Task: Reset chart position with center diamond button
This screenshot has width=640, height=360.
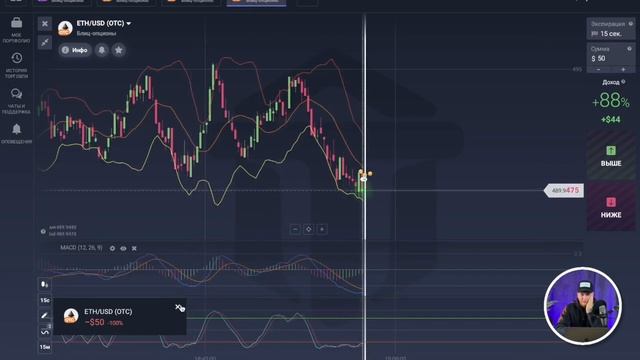Action: coord(309,229)
